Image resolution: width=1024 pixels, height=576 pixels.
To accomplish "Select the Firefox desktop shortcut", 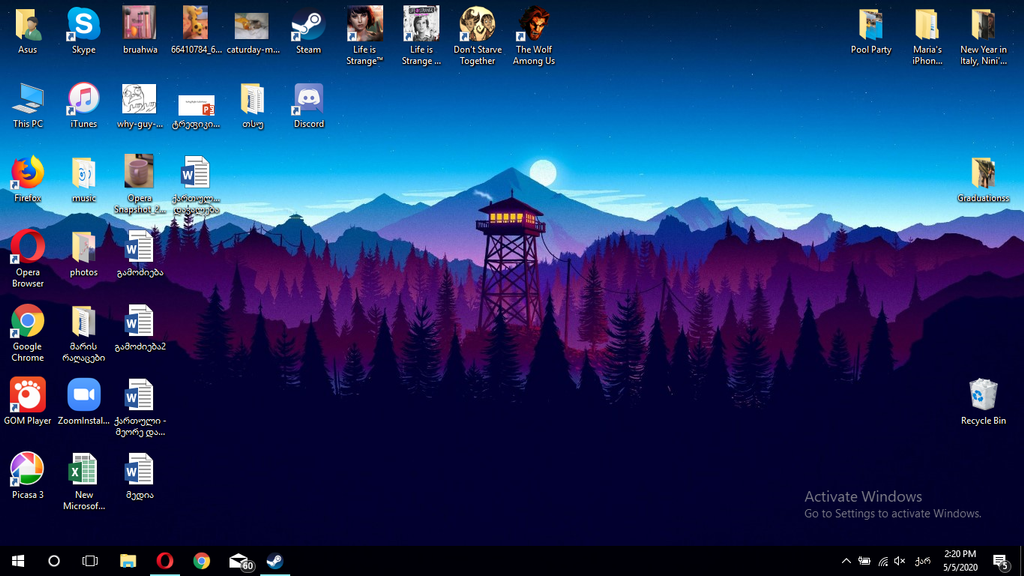I will point(27,180).
